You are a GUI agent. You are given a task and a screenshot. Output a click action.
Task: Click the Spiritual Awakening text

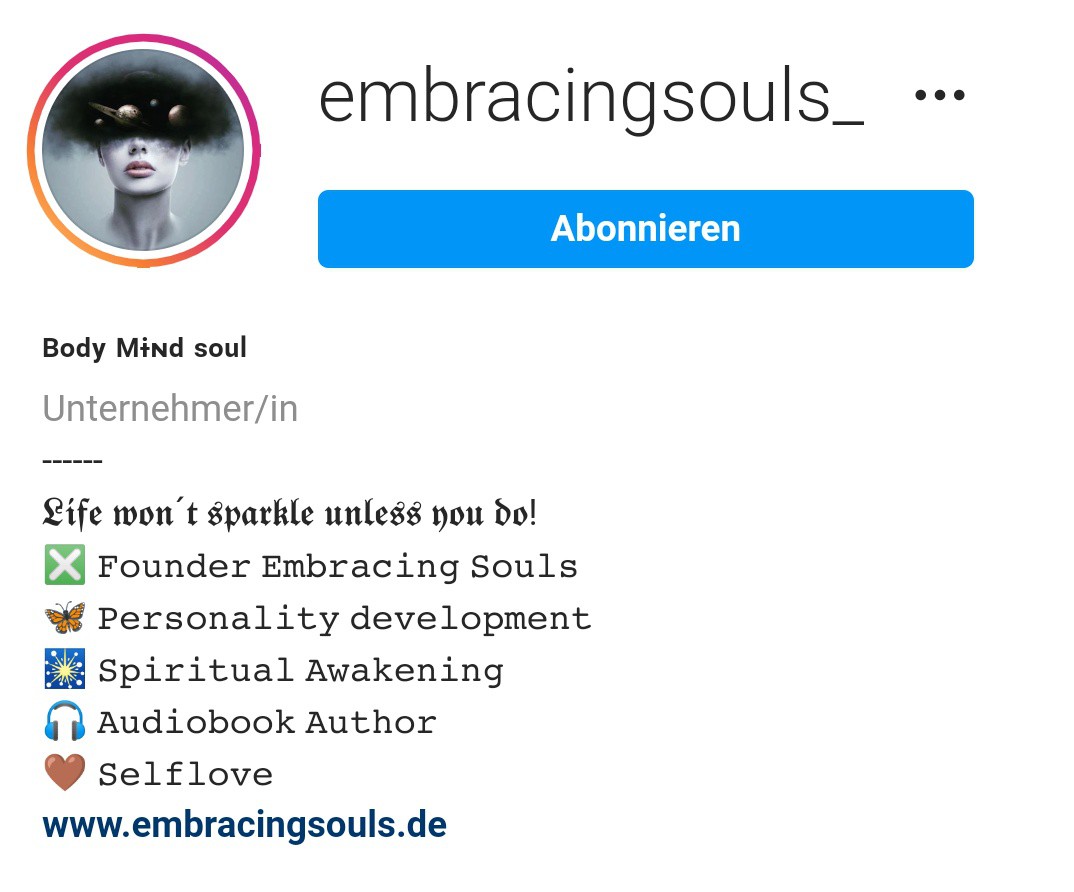[301, 671]
